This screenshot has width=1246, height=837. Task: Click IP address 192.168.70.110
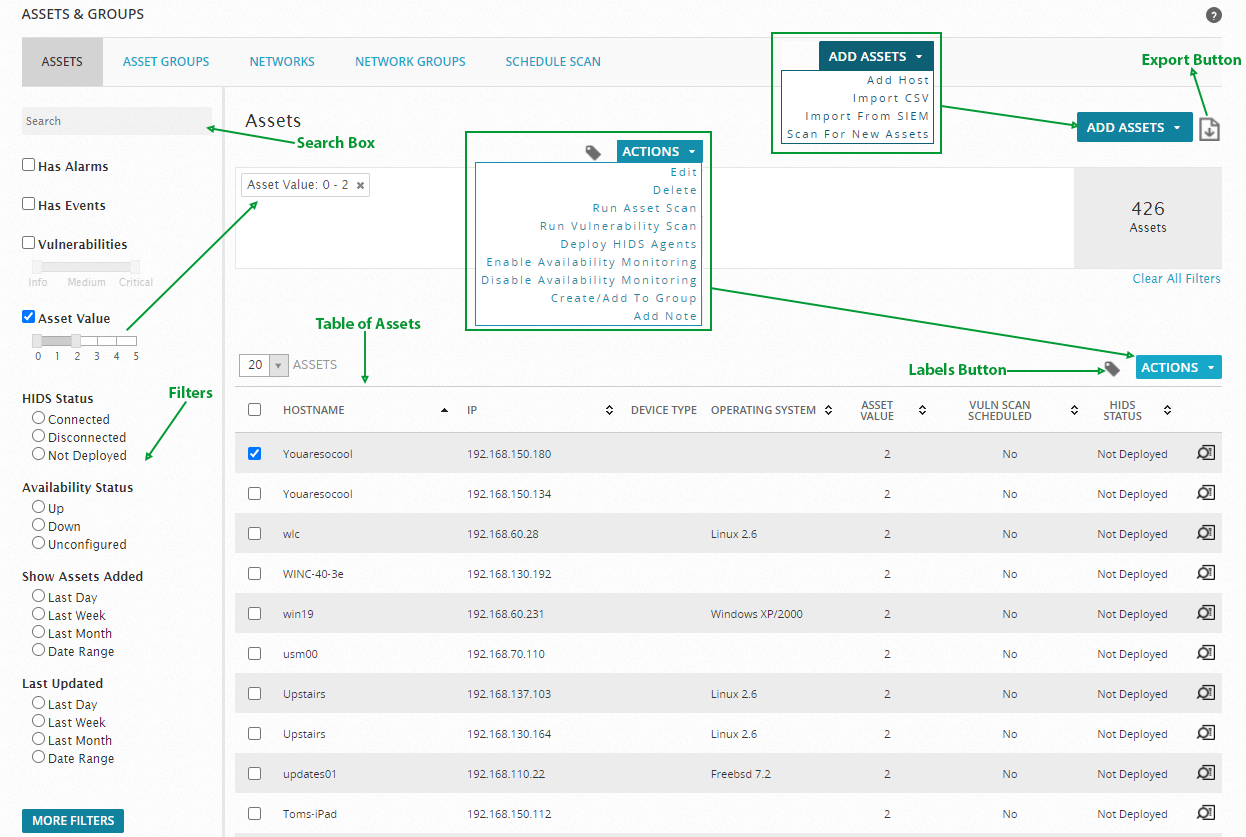coord(506,654)
